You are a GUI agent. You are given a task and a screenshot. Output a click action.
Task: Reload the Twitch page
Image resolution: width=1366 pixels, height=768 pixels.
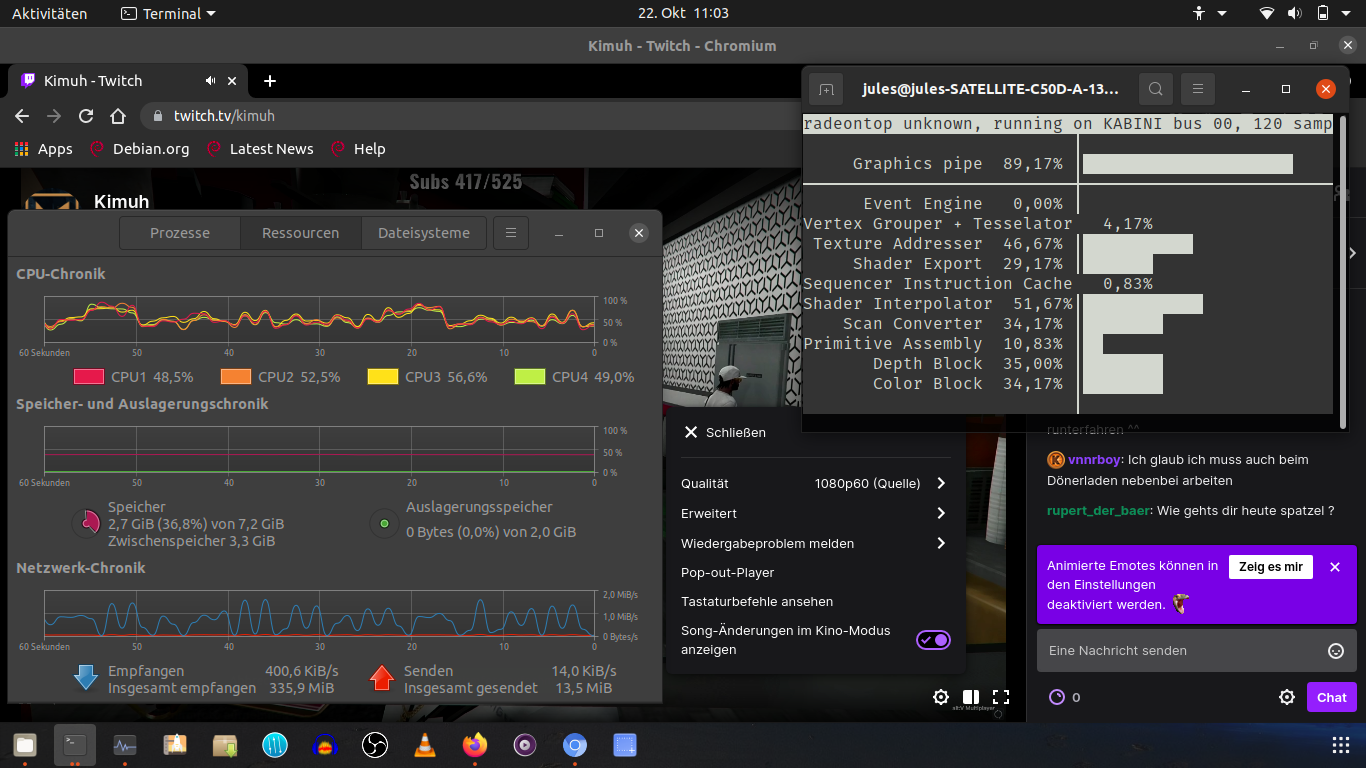point(86,116)
